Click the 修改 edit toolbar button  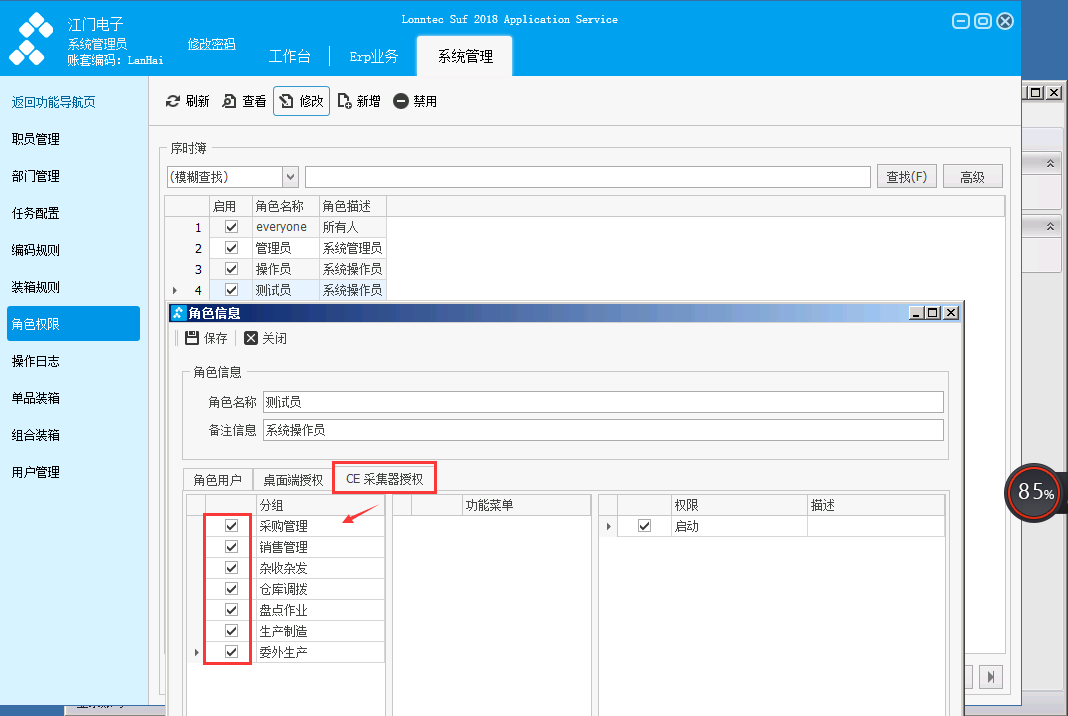point(301,101)
